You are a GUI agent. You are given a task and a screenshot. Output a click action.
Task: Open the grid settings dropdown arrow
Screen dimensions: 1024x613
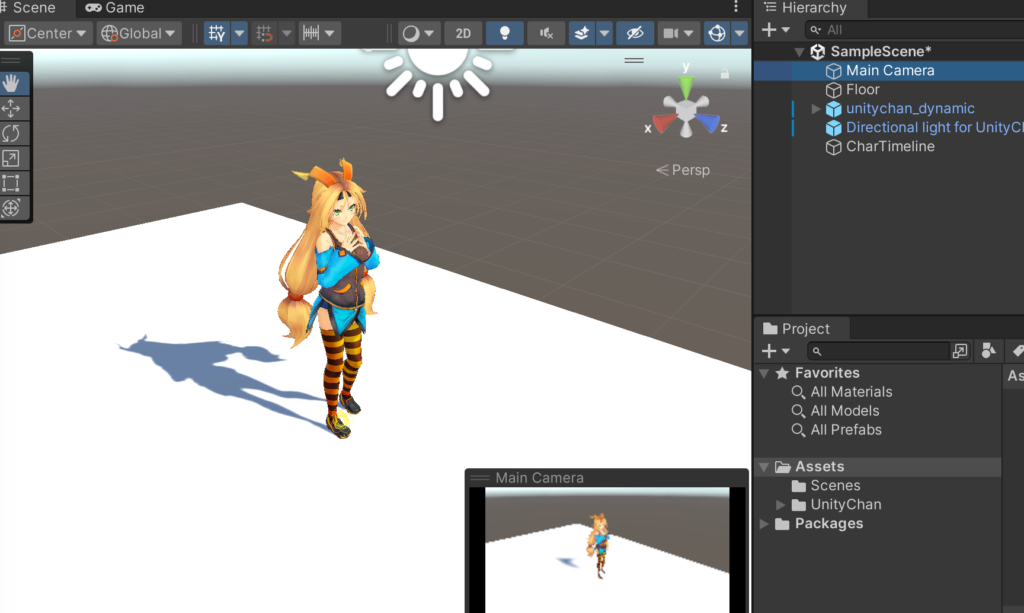240,33
